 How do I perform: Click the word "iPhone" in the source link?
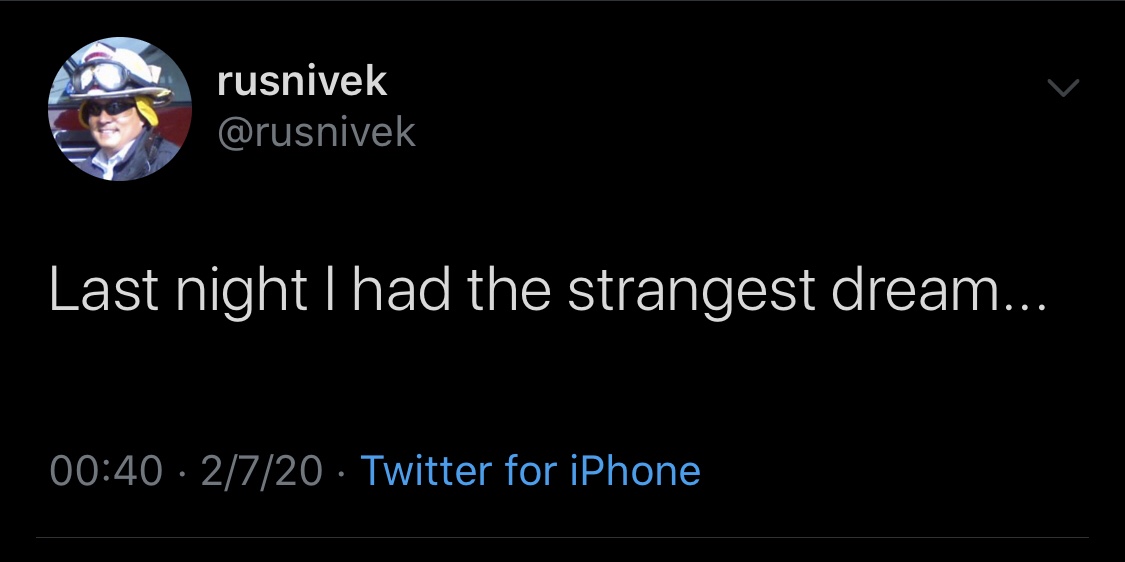coord(634,471)
